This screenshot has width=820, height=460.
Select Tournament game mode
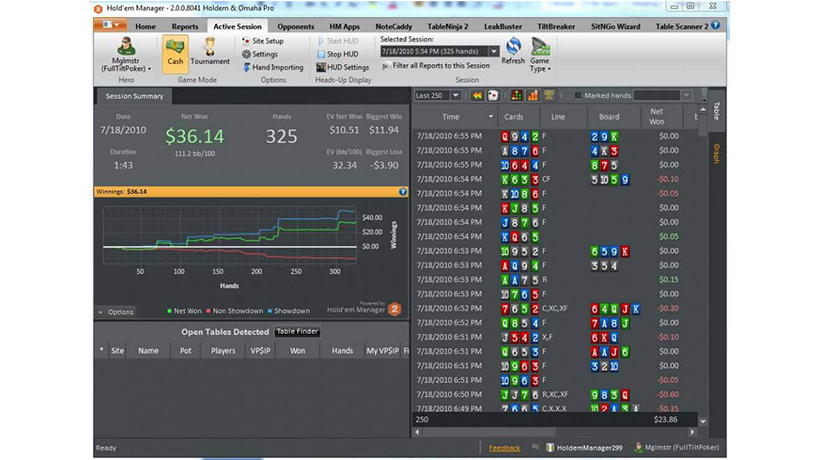point(210,51)
